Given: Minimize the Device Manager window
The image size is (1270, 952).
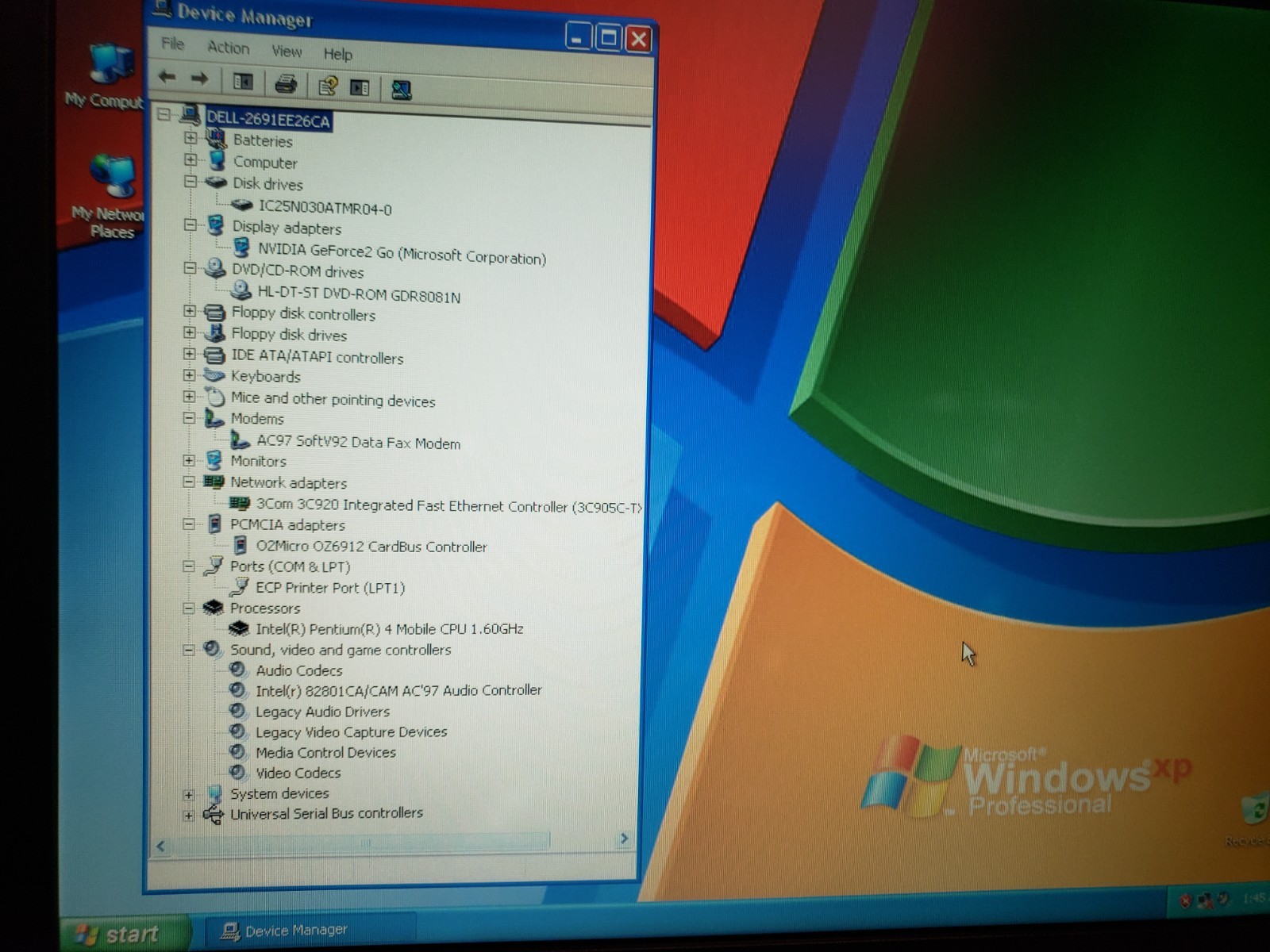Looking at the screenshot, I should pyautogui.click(x=577, y=36).
